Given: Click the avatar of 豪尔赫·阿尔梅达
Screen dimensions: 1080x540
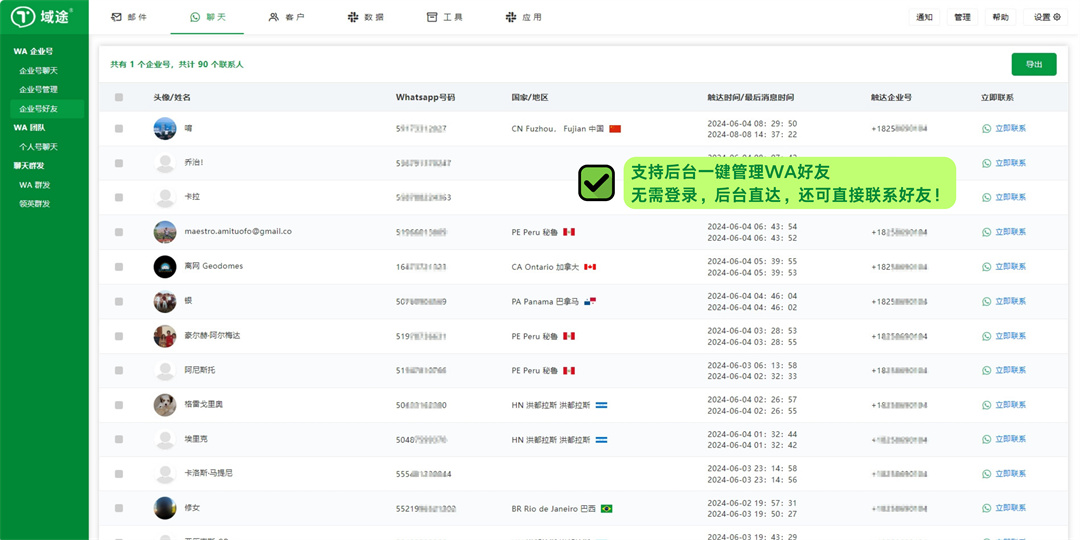Looking at the screenshot, I should (165, 336).
